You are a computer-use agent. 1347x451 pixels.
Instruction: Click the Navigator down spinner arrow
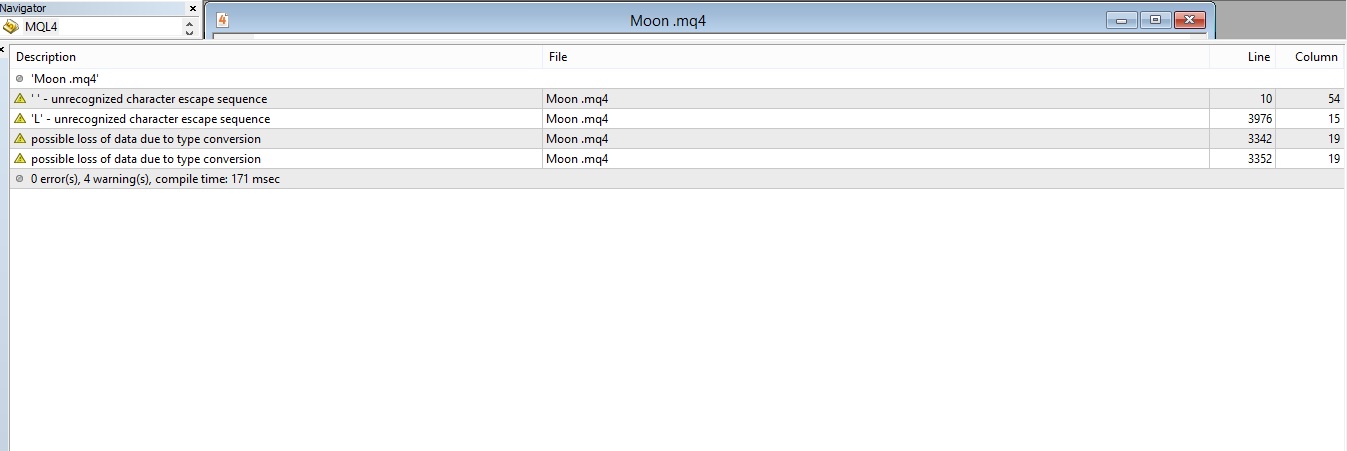[190, 32]
